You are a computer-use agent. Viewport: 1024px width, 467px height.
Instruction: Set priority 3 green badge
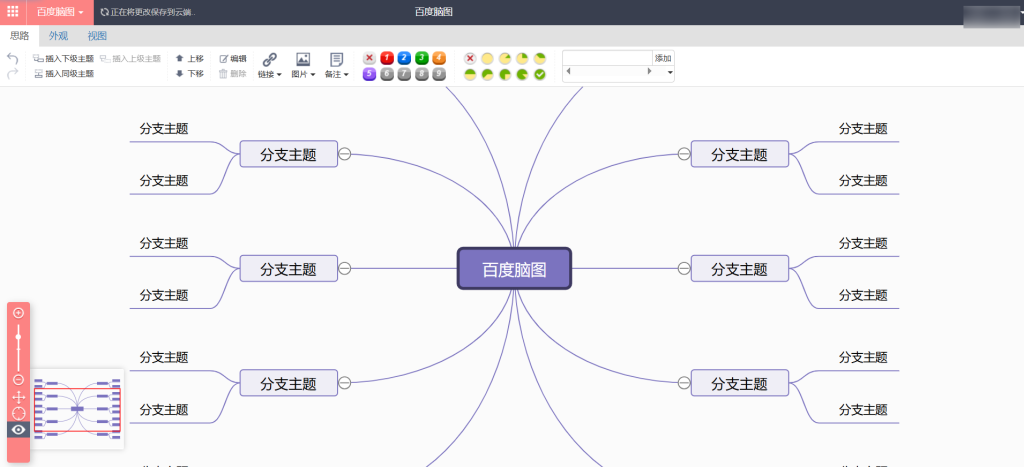point(422,58)
